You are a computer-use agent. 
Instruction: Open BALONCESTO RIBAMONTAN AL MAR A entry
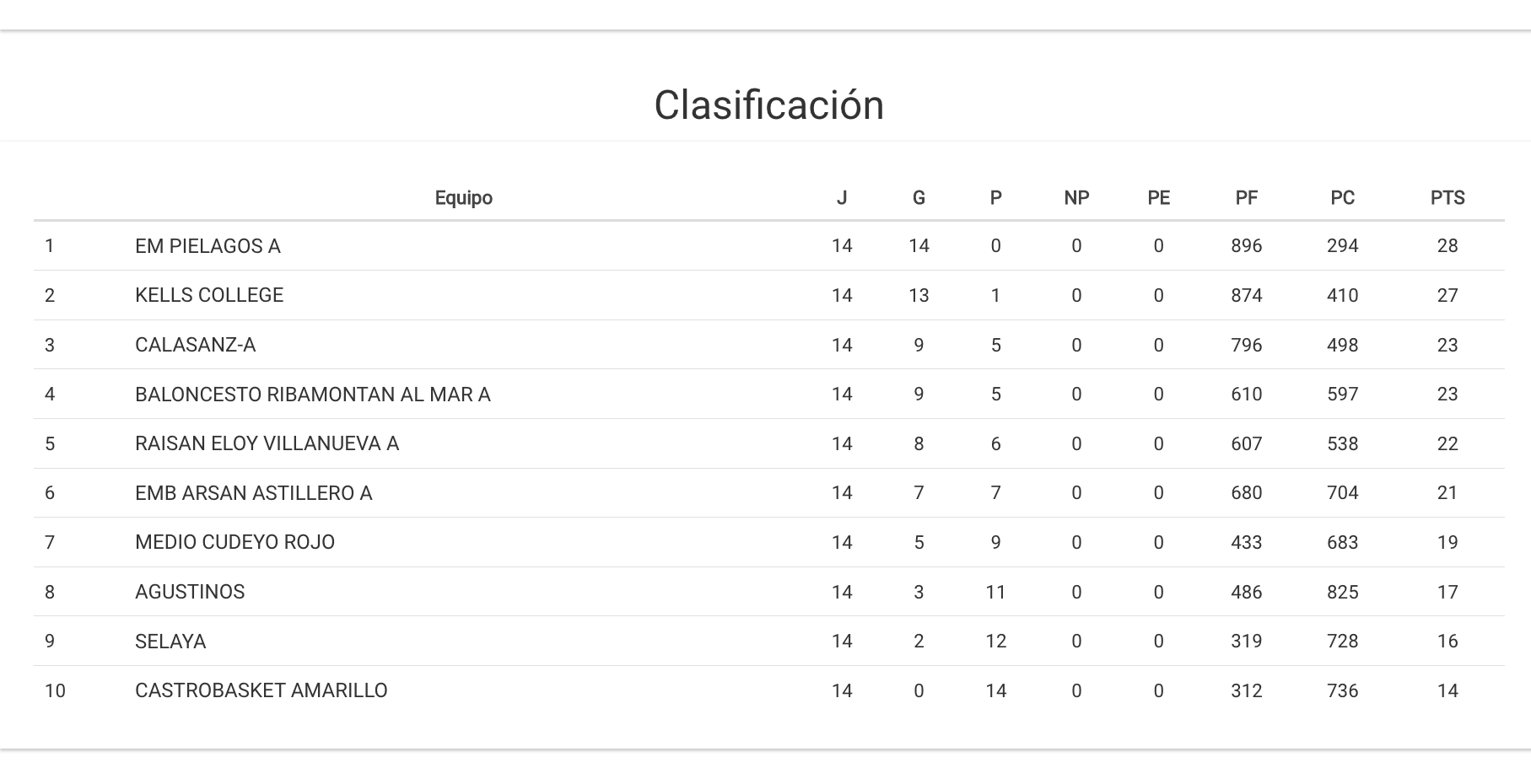(312, 395)
